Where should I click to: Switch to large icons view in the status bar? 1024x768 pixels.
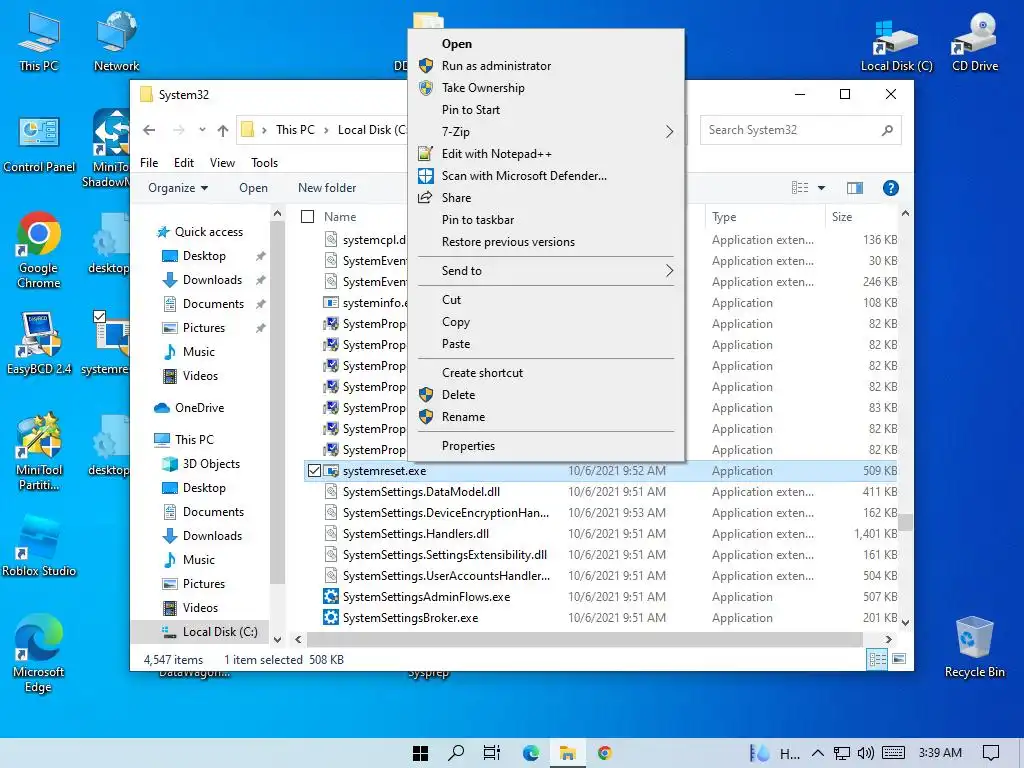click(x=899, y=659)
